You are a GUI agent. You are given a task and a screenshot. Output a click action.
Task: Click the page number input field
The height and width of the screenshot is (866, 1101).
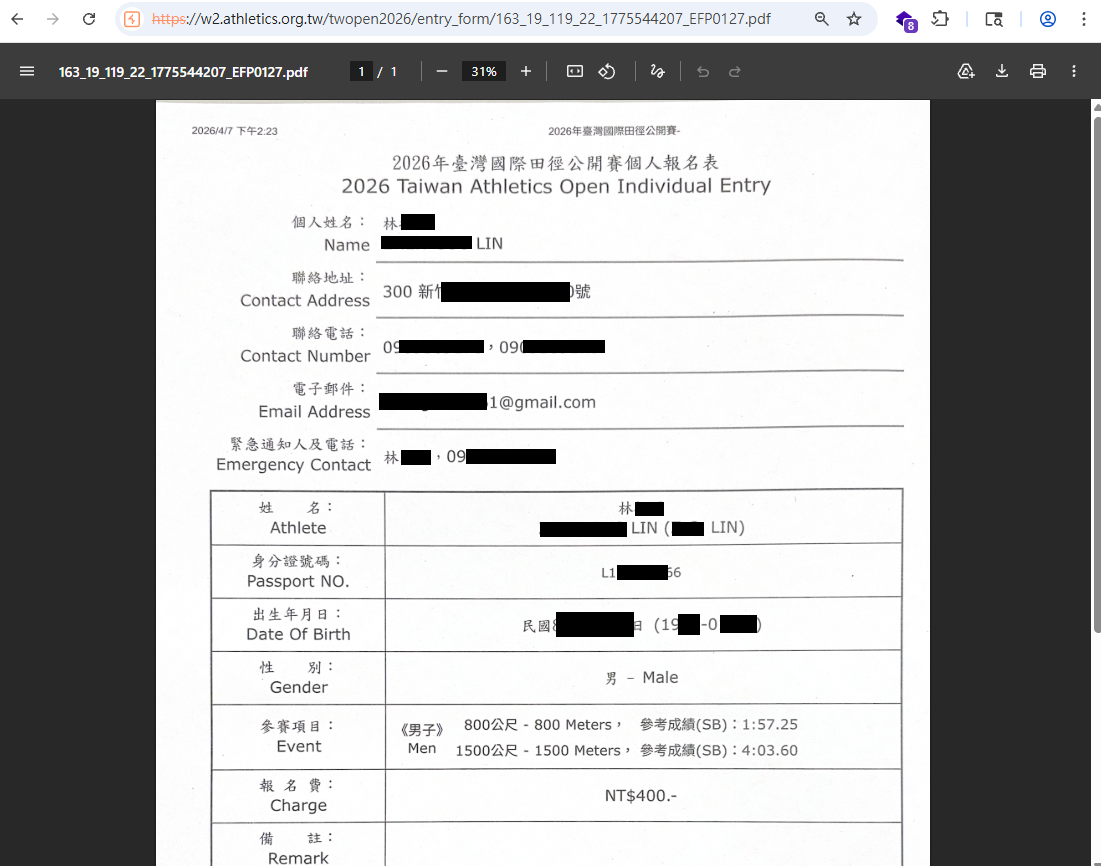pos(361,72)
